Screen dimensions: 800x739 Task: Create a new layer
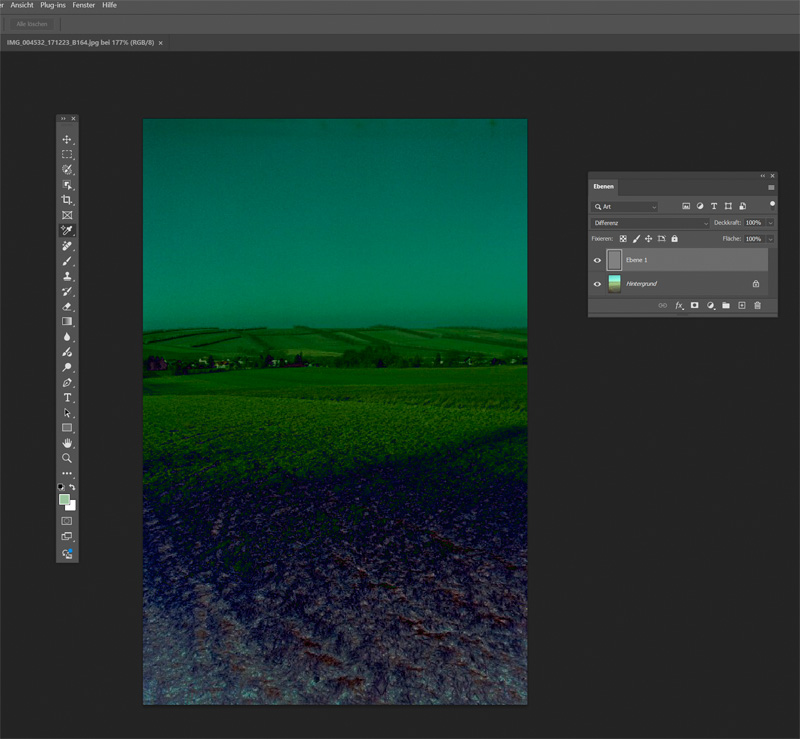[x=742, y=305]
